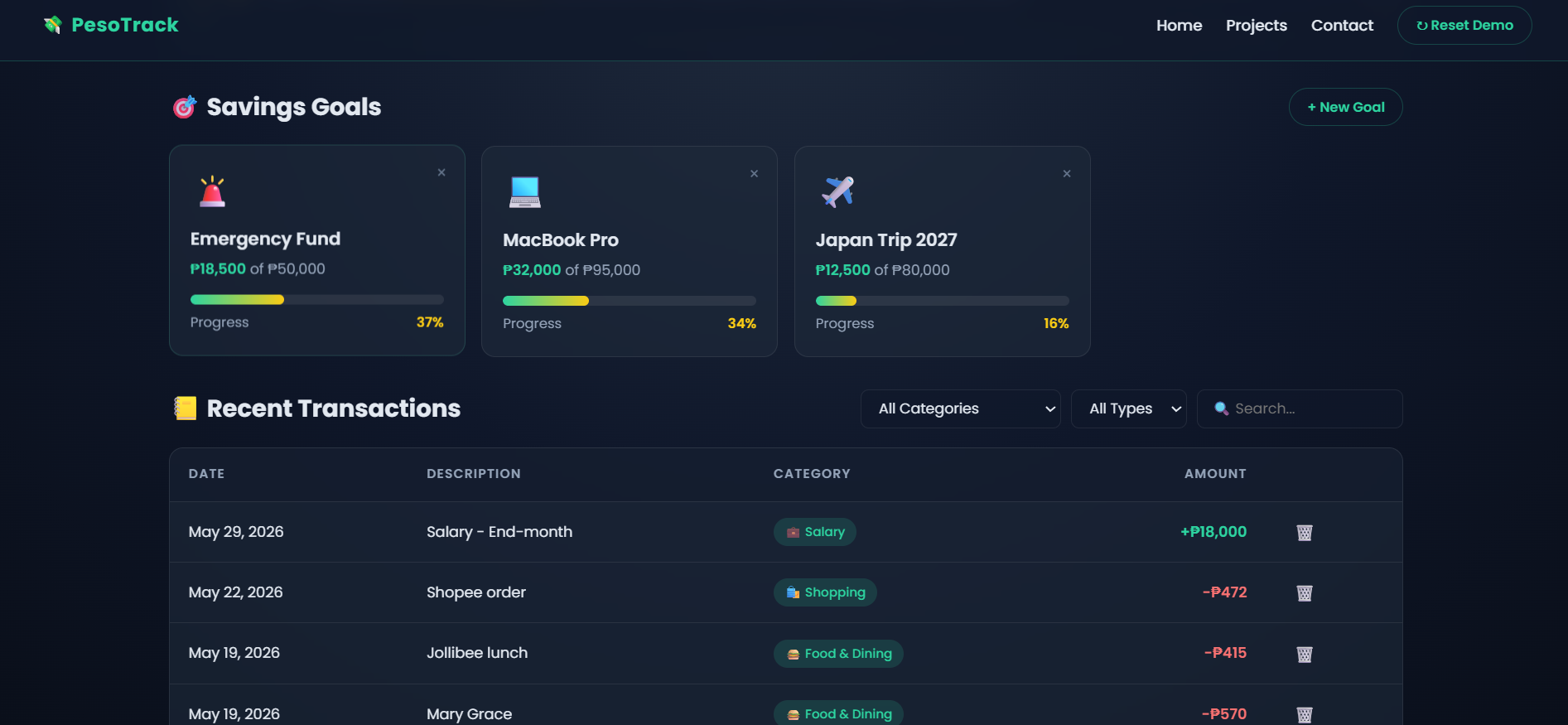This screenshot has width=1568, height=725.
Task: Click the ₱32,000 saved amount
Action: 532,270
